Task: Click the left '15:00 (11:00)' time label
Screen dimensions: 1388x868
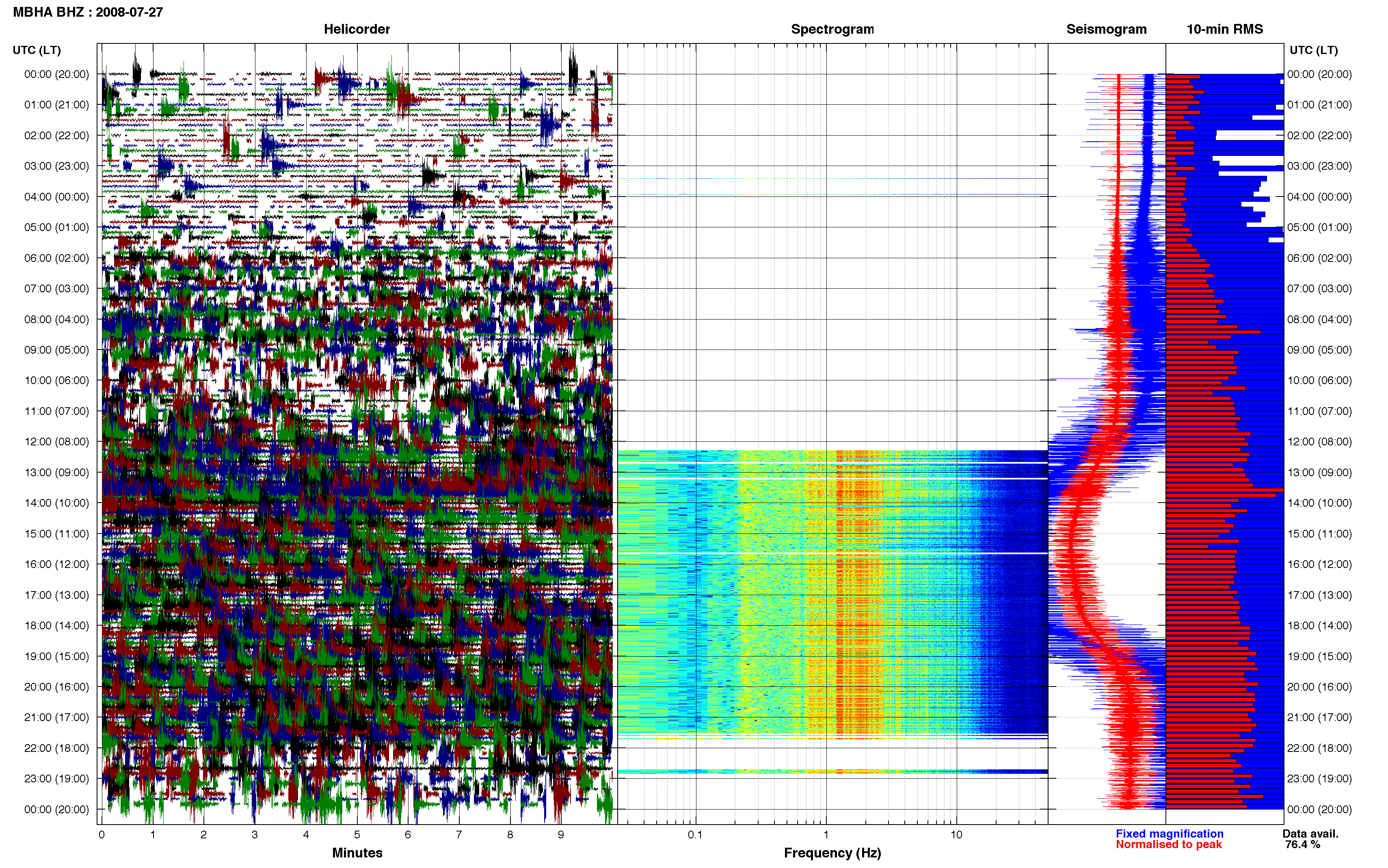Action: tap(56, 533)
